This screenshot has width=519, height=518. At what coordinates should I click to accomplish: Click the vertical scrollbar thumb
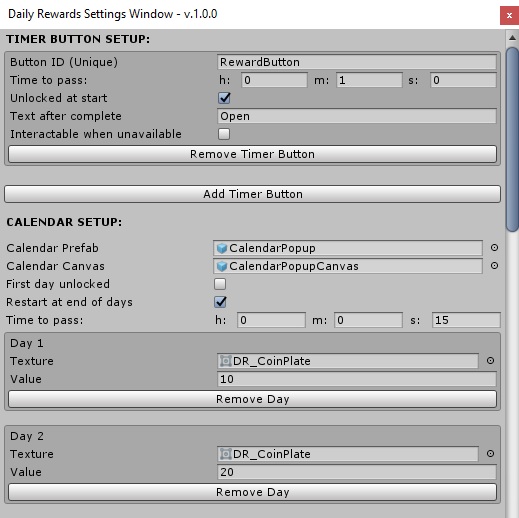pyautogui.click(x=512, y=139)
